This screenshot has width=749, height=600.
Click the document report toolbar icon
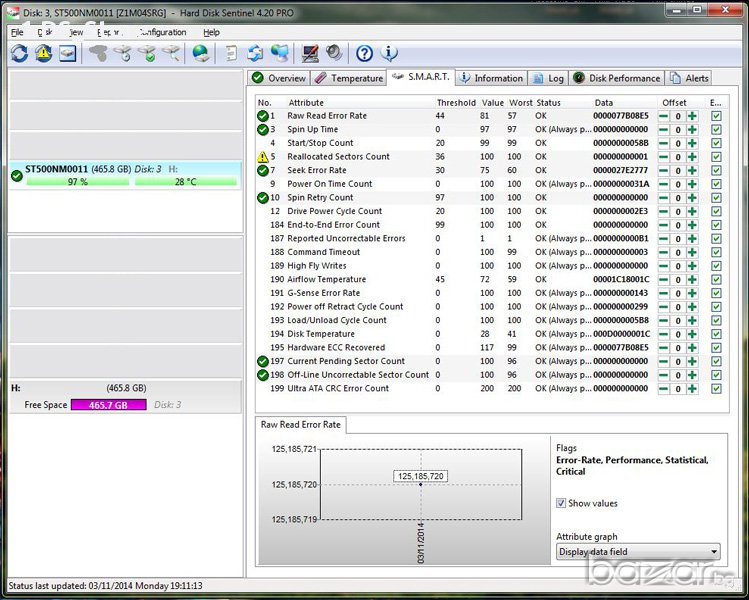232,54
